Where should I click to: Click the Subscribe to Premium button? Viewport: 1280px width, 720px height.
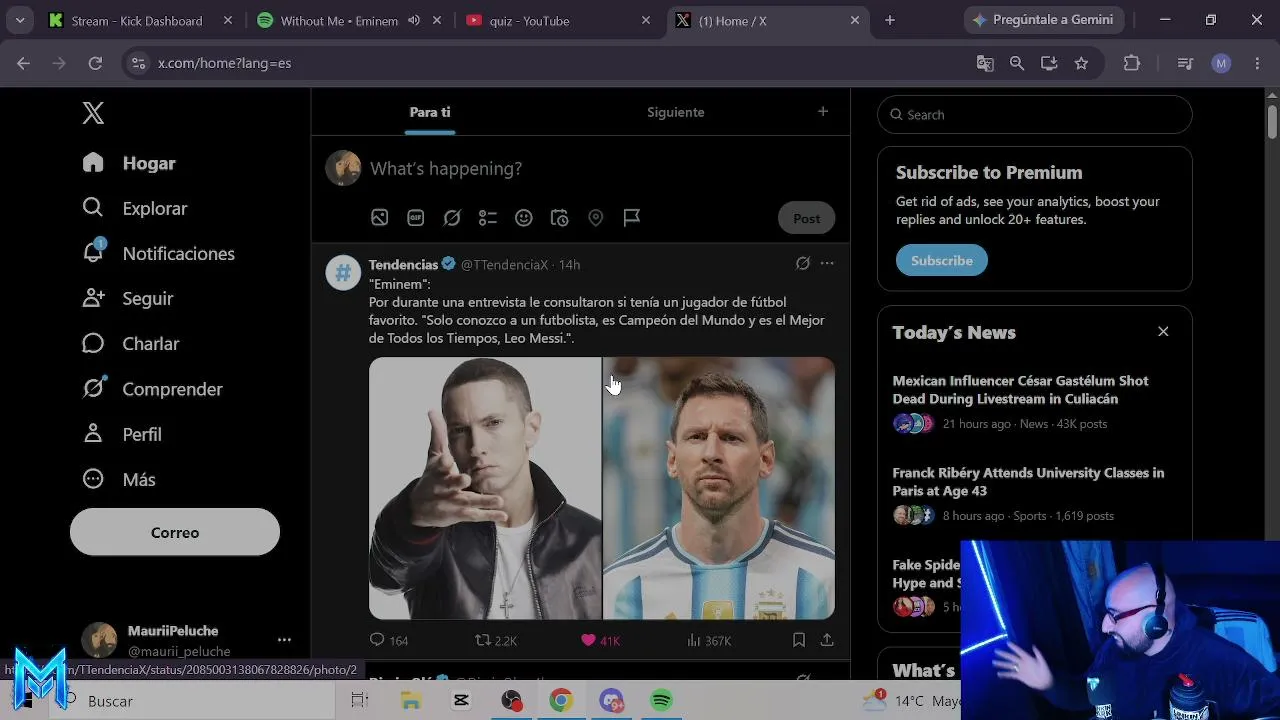pyautogui.click(x=942, y=261)
